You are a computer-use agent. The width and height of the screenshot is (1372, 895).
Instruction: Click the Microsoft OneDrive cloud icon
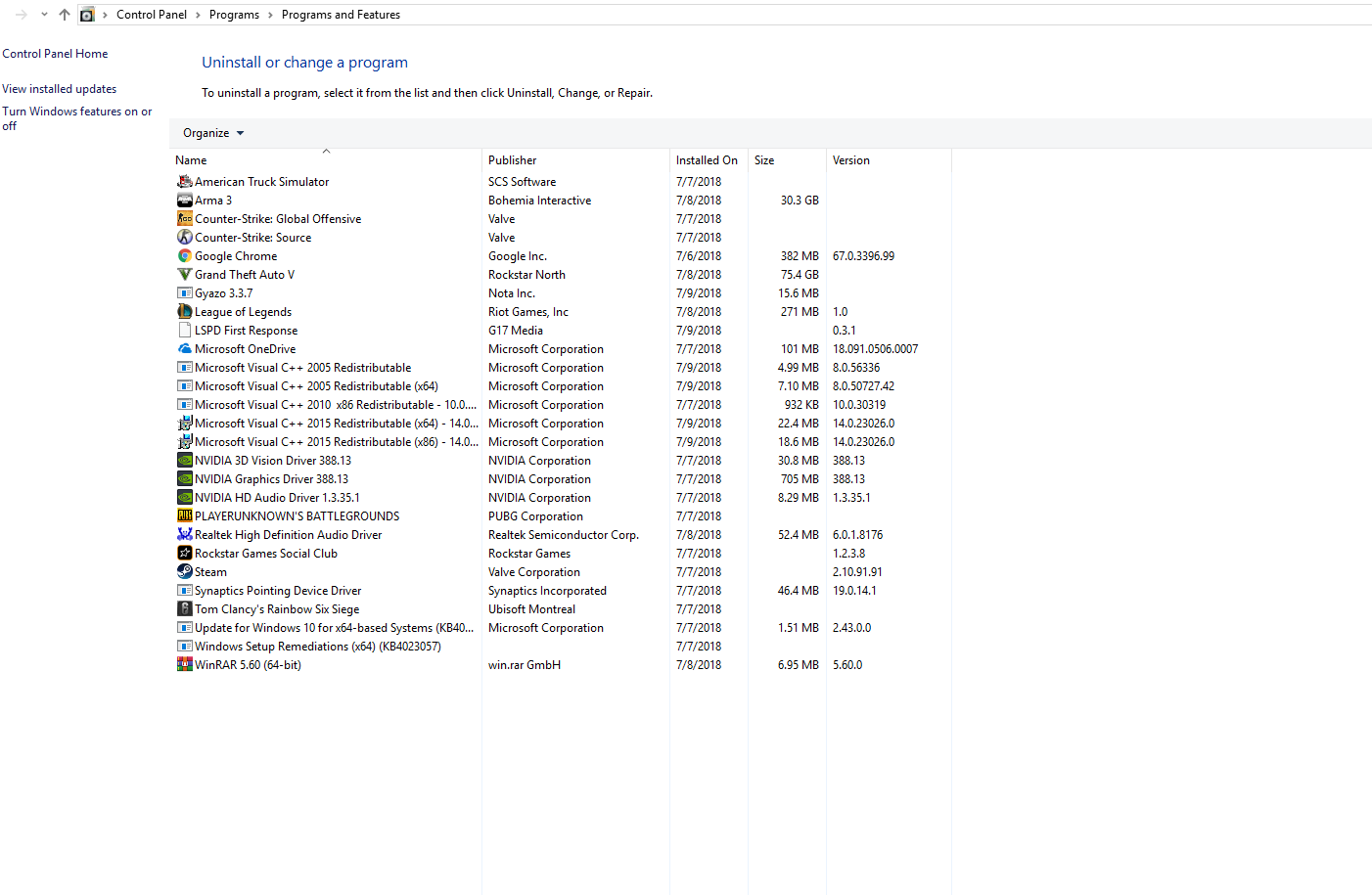[x=184, y=348]
